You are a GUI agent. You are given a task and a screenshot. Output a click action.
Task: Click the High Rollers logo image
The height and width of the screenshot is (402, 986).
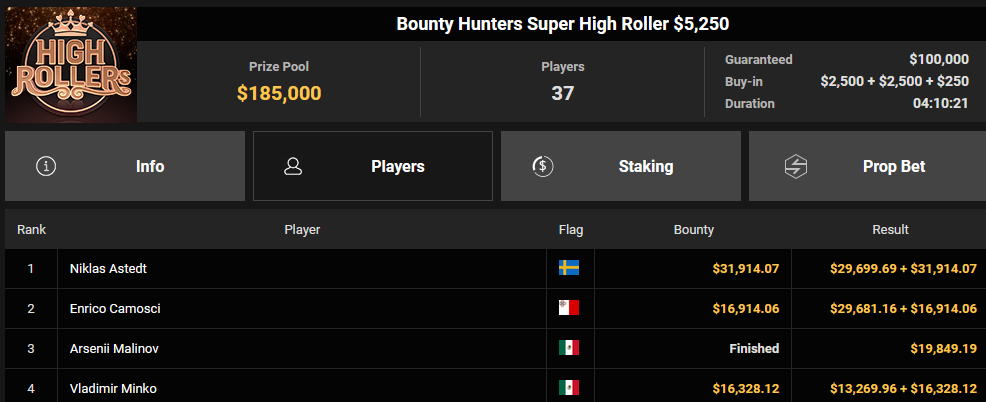tap(70, 64)
